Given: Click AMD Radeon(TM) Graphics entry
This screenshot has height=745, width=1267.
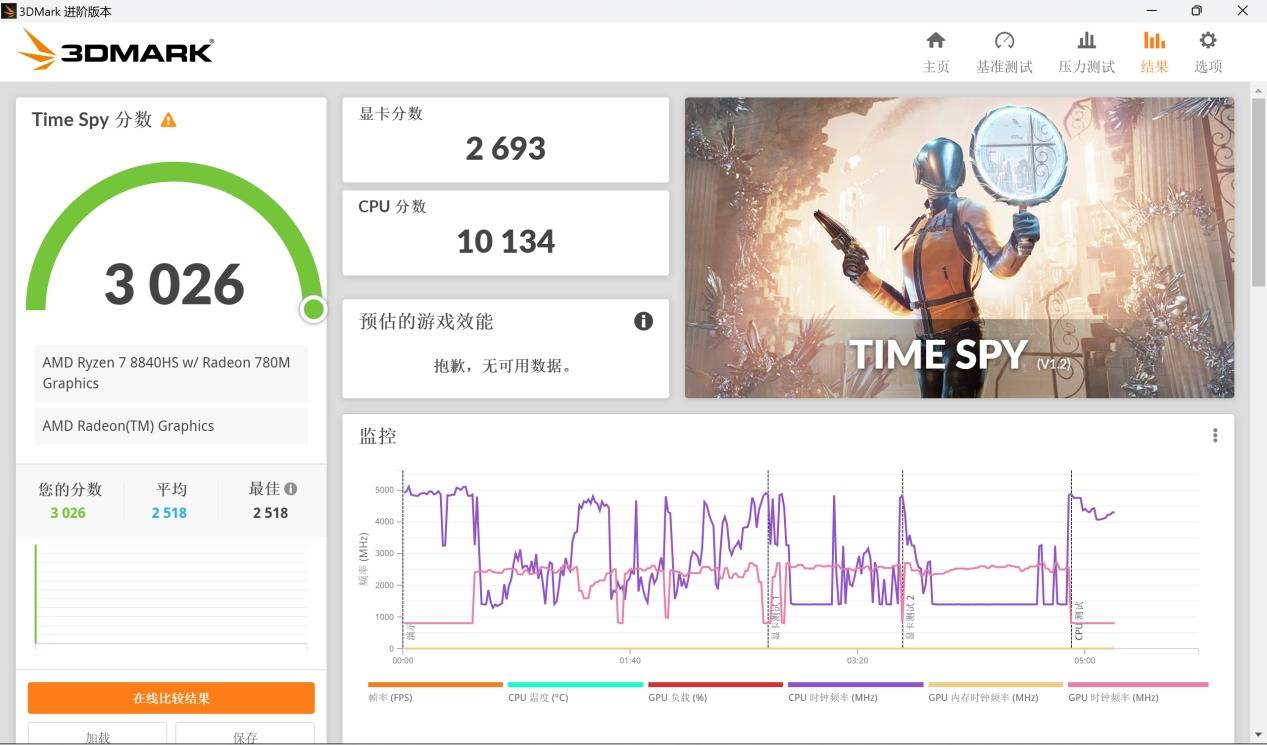Looking at the screenshot, I should point(171,426).
